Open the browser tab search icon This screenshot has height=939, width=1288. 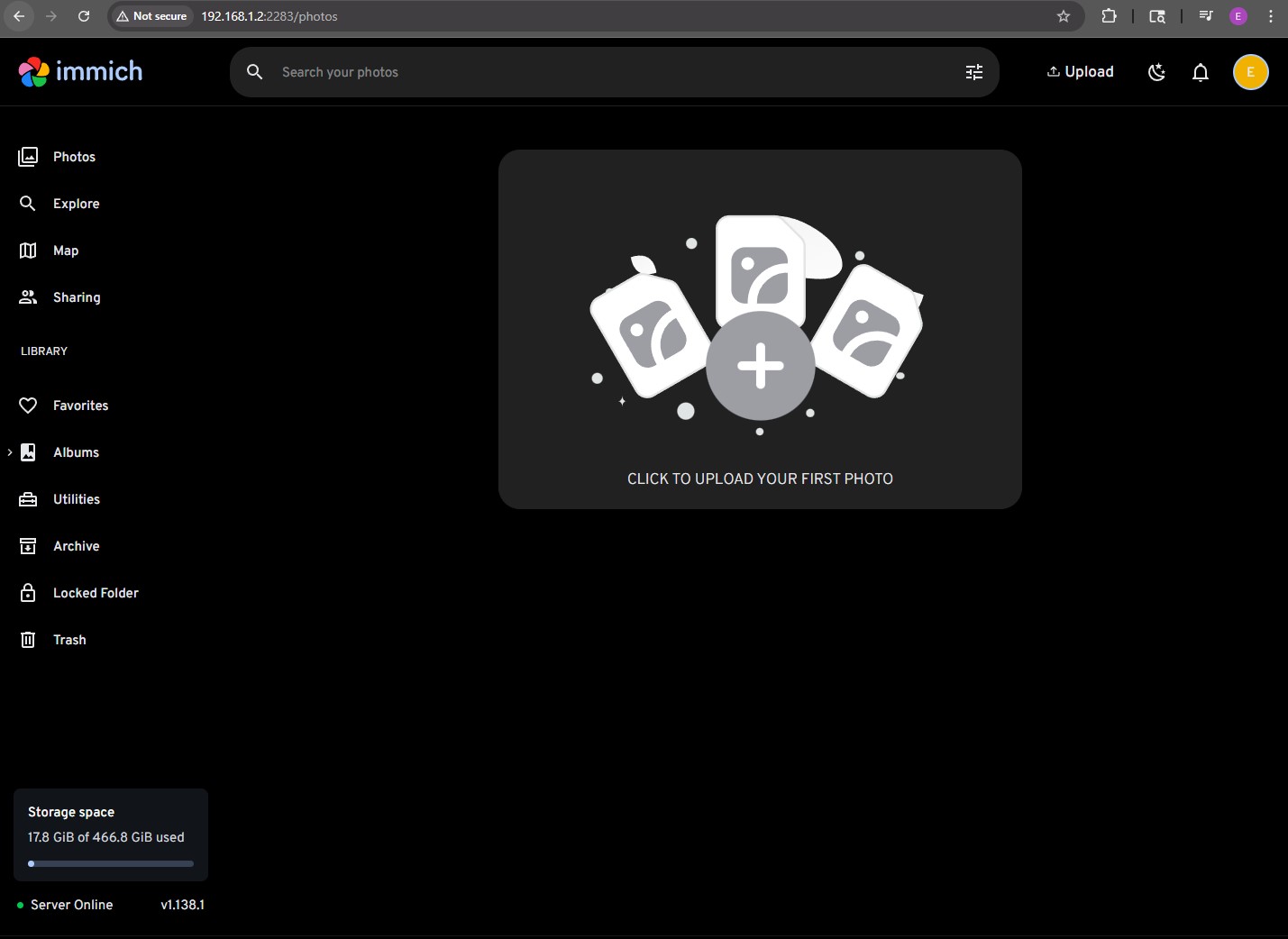coord(1157,16)
